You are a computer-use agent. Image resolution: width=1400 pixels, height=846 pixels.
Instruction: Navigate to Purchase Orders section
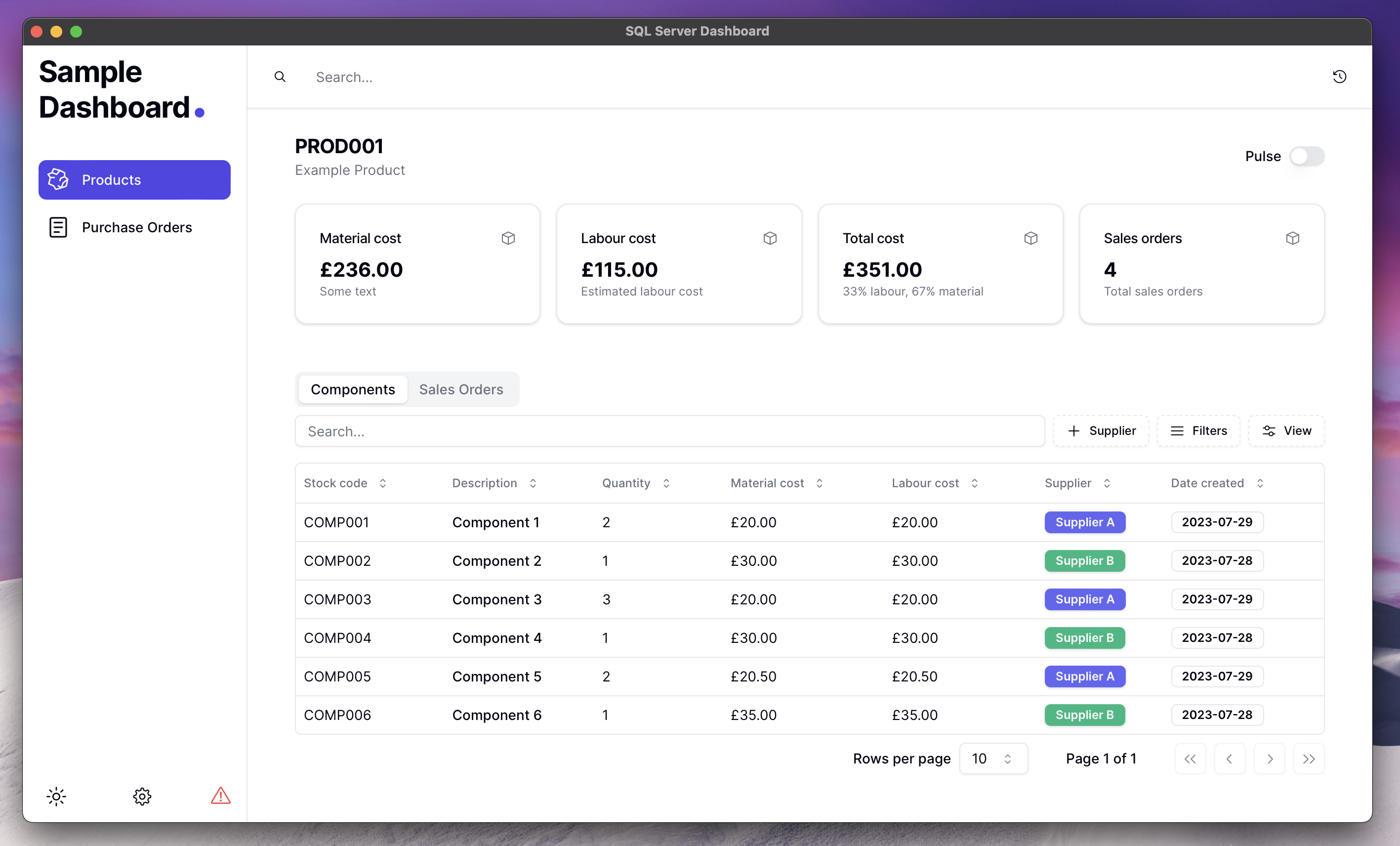(136, 227)
